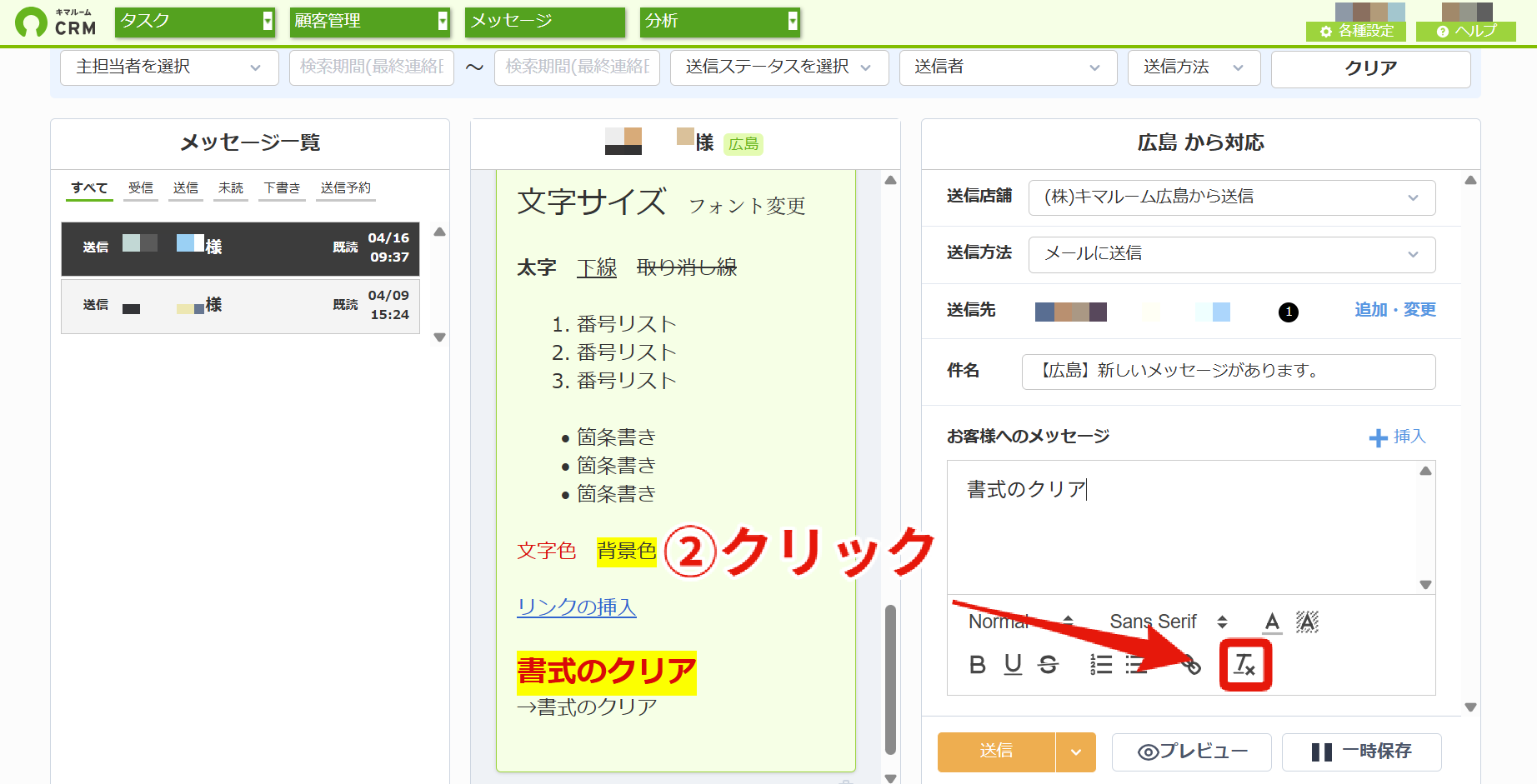
Task: Open the text color picker
Action: pyautogui.click(x=1272, y=622)
